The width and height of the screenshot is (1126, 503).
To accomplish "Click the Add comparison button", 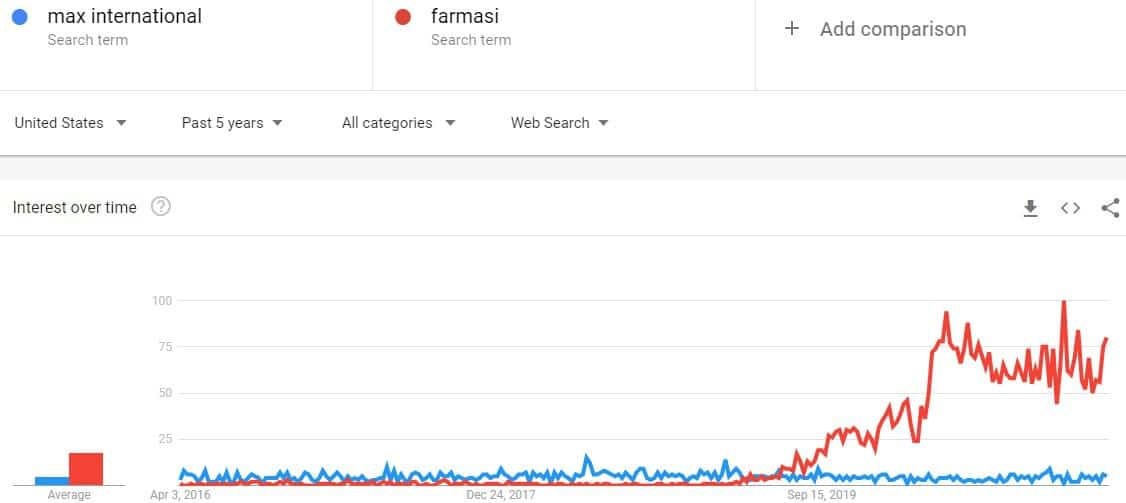I will pos(875,29).
